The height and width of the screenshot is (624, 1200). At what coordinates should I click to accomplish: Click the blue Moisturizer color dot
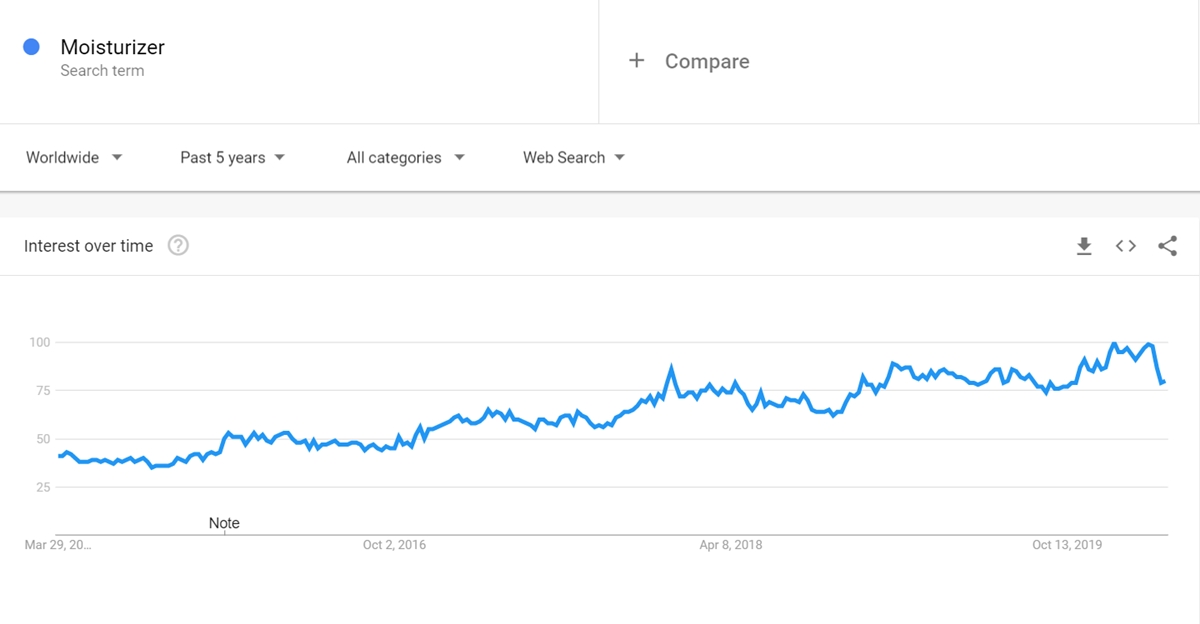click(x=31, y=46)
